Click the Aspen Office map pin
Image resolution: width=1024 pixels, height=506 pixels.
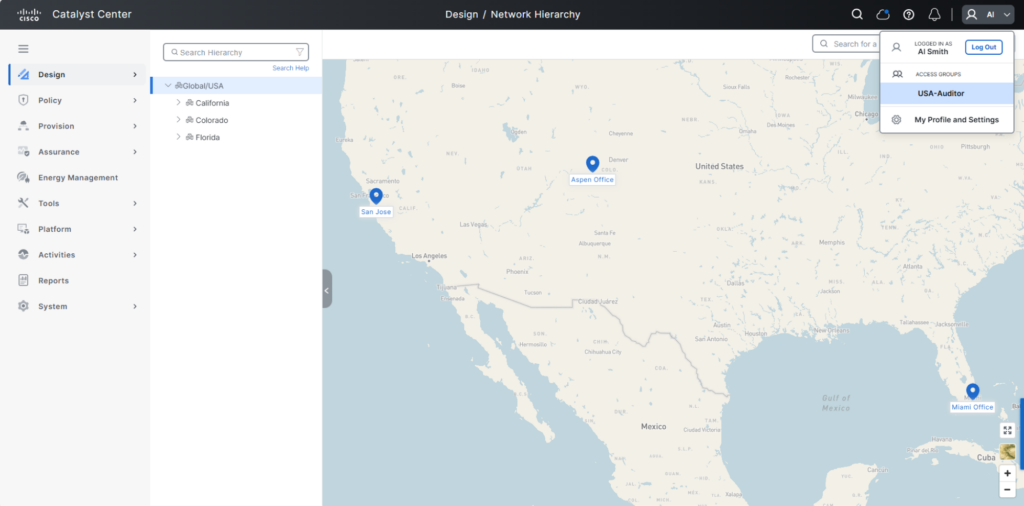[x=592, y=164]
